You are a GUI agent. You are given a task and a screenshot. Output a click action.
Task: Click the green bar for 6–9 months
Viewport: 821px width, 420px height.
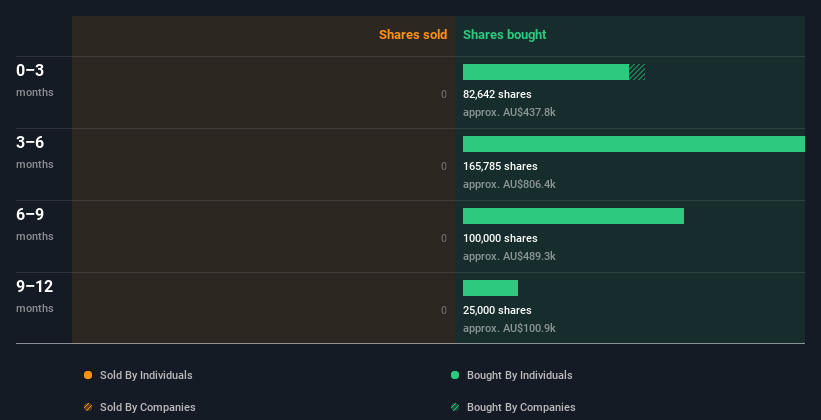click(573, 216)
